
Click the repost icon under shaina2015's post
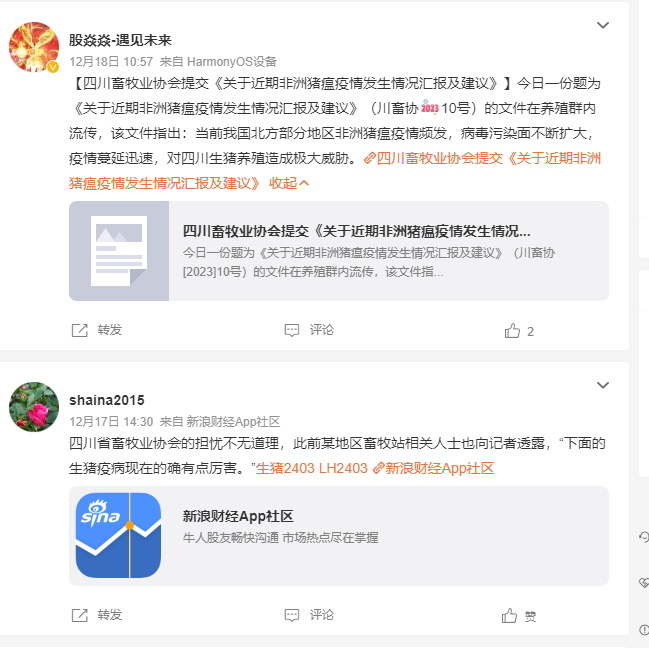coord(80,615)
